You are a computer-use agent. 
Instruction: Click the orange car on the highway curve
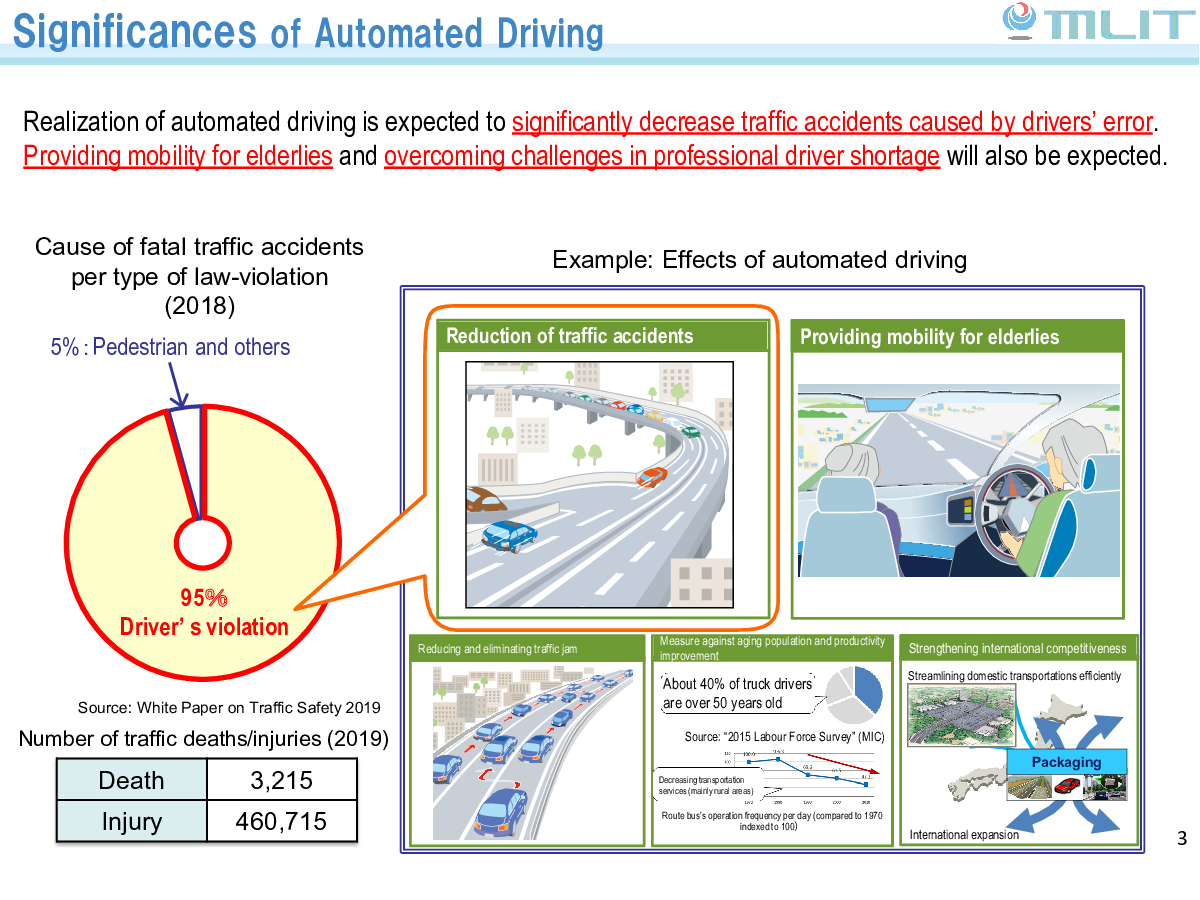point(650,476)
